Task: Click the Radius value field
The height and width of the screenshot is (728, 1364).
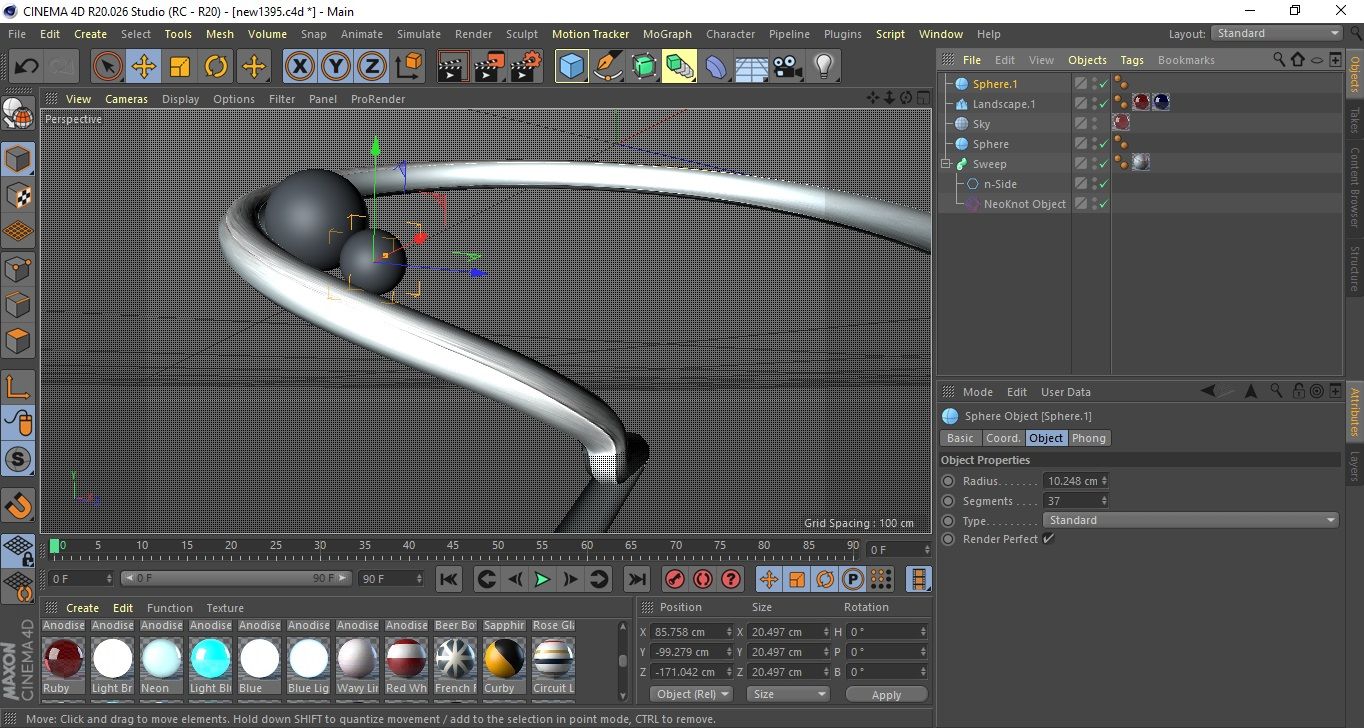Action: (x=1071, y=481)
